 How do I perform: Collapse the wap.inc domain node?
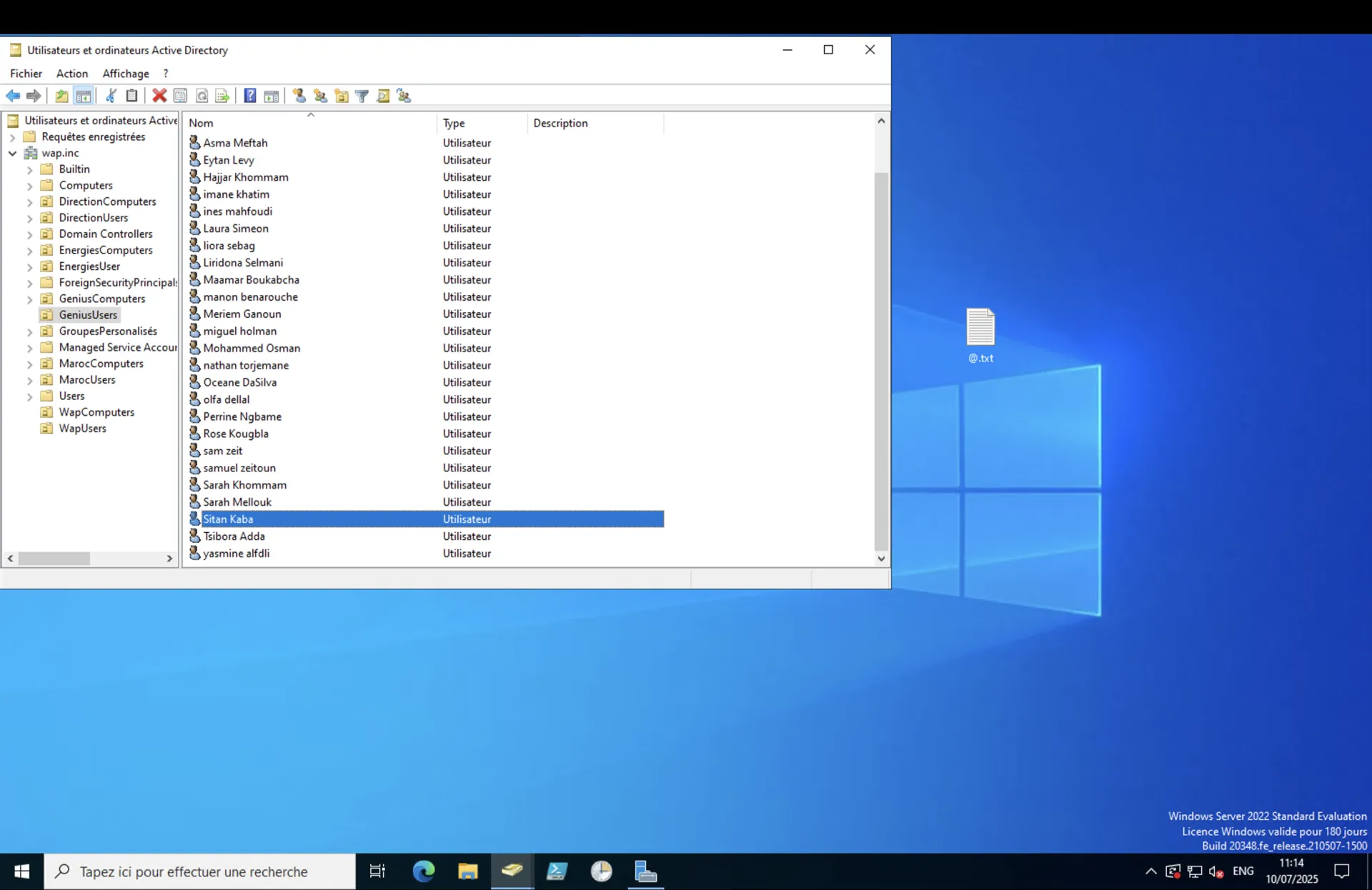click(x=12, y=153)
